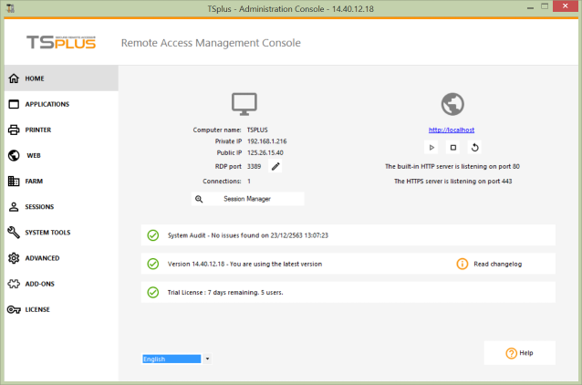Click the License key icon
This screenshot has width=582, height=385.
tap(14, 309)
